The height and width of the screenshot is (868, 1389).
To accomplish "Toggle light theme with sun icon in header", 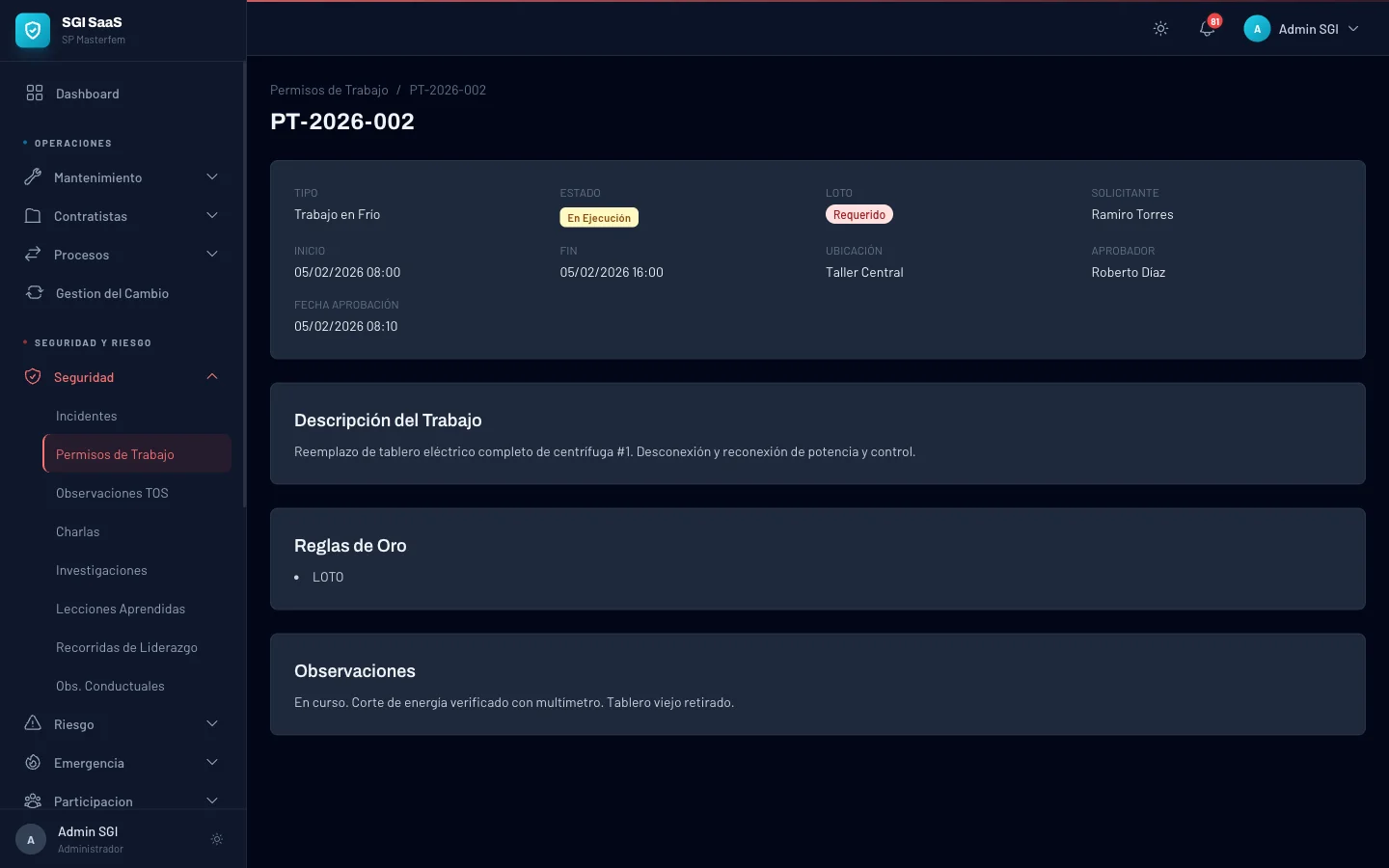I will coord(1160,29).
